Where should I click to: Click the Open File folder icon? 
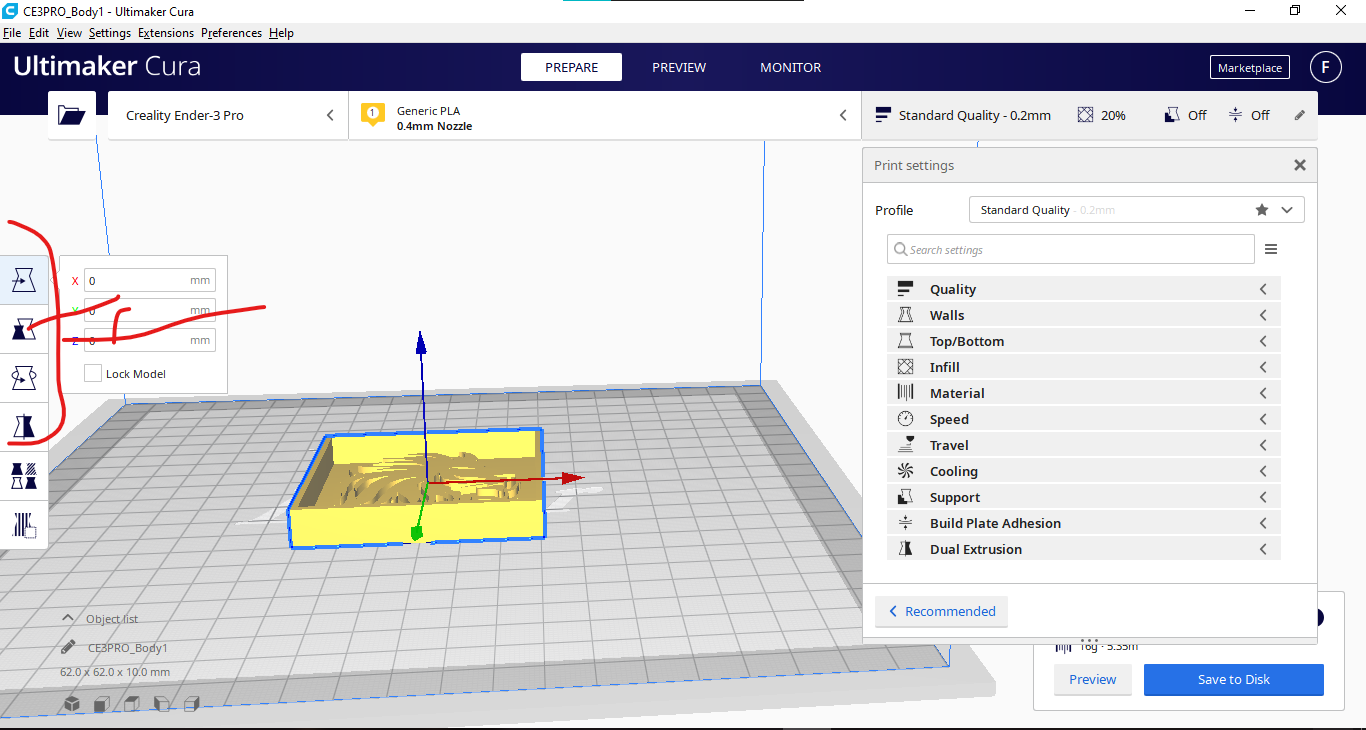pyautogui.click(x=72, y=115)
